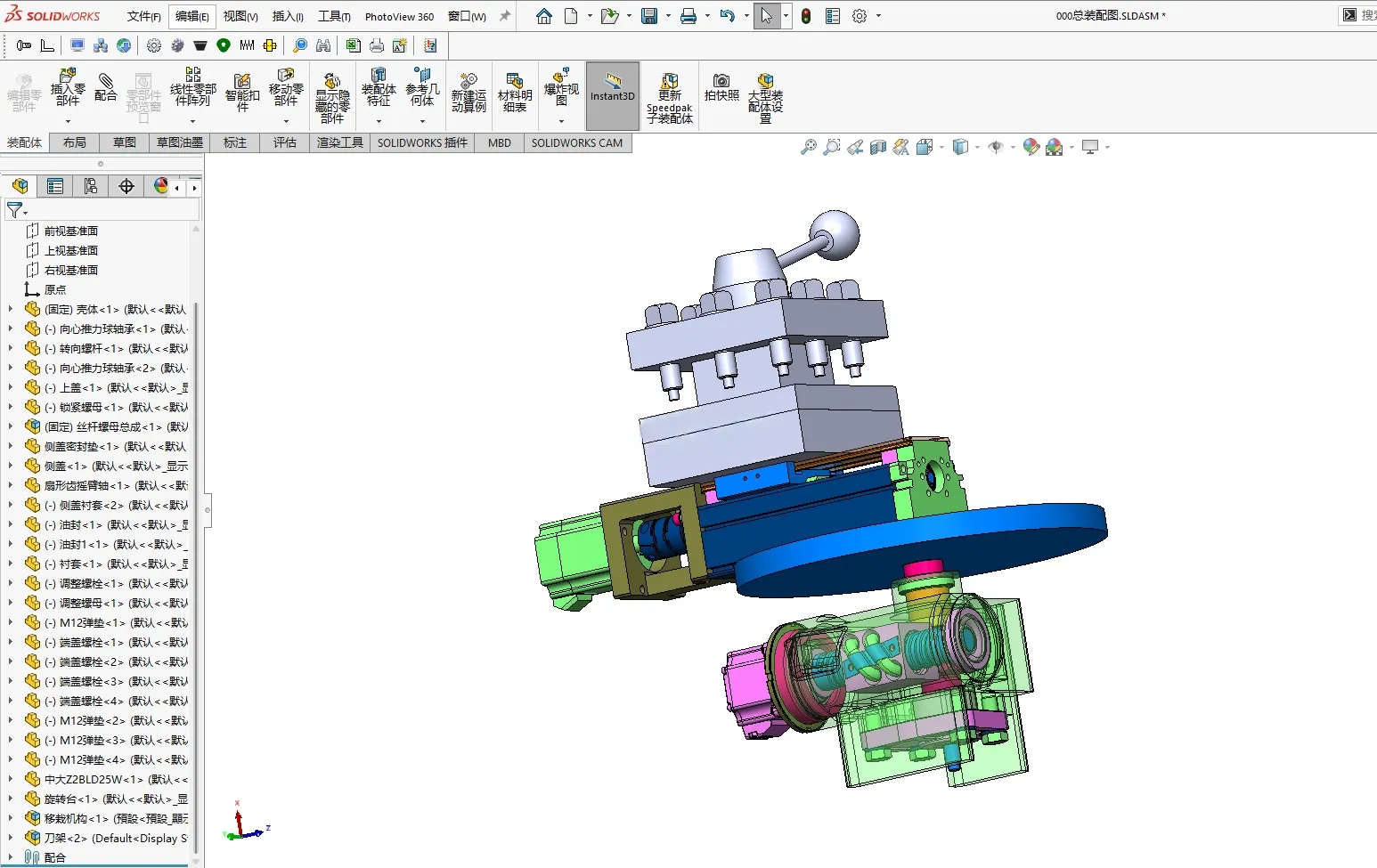The image size is (1377, 868).
Task: Switch to the 草图 (Sketch) tab
Action: [125, 142]
